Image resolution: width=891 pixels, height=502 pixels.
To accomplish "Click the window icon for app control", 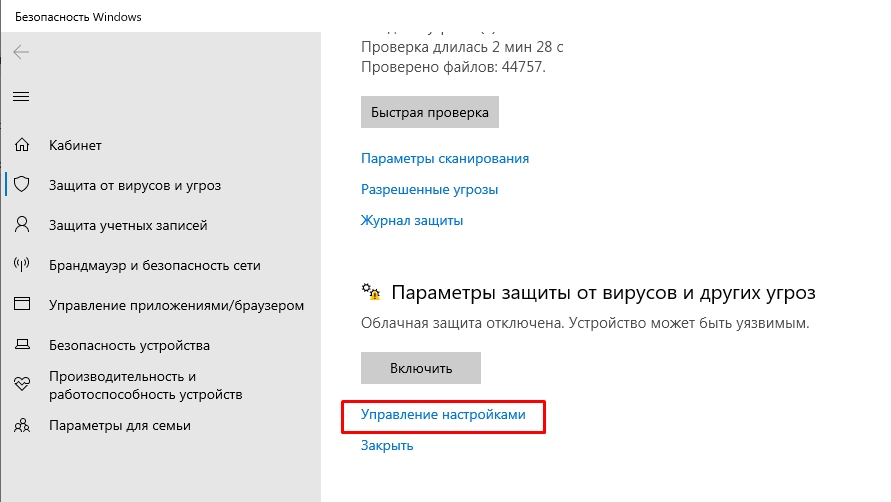I will [22, 304].
